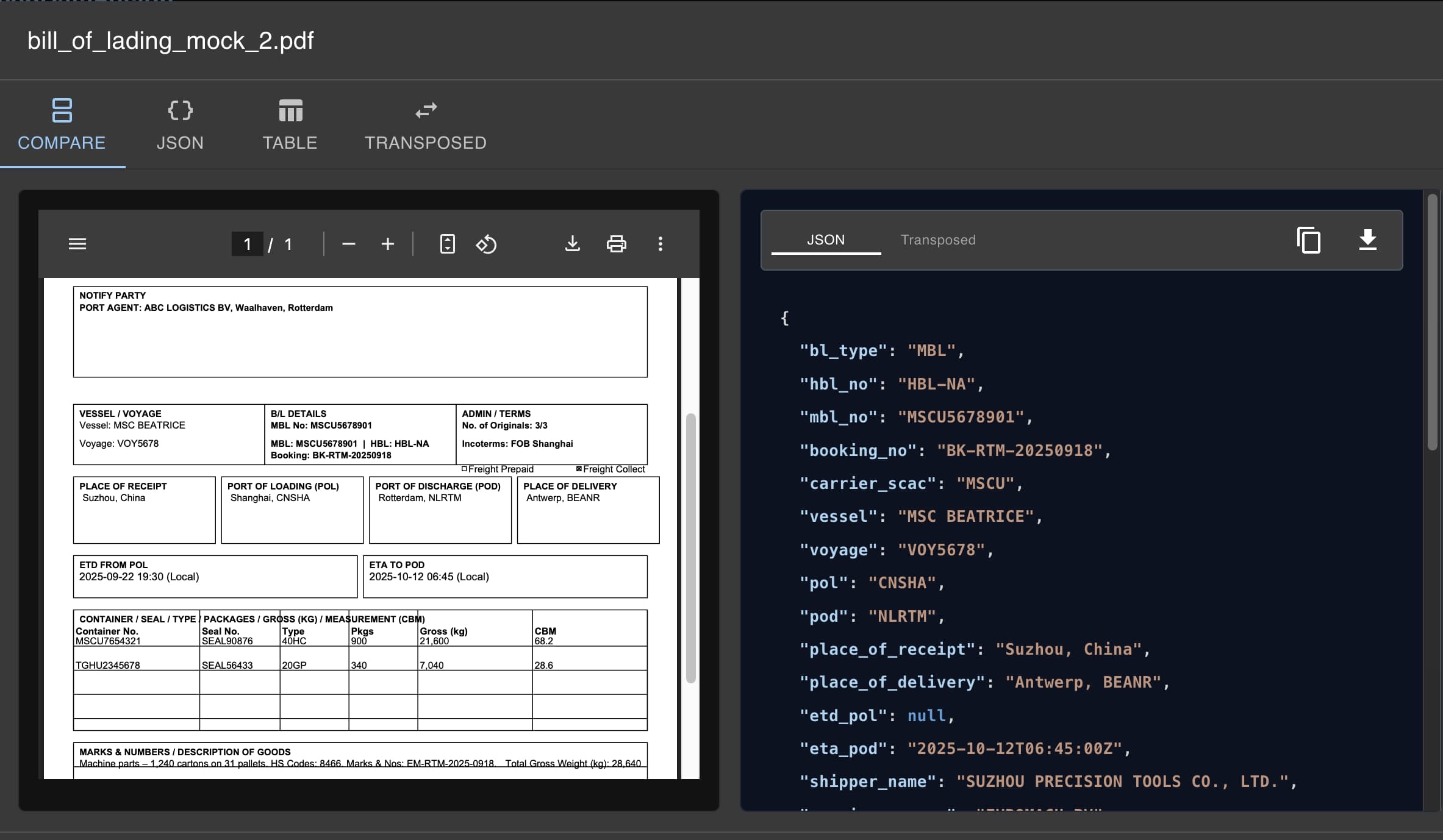Copy JSON output to clipboard
The height and width of the screenshot is (840, 1443).
[x=1308, y=240]
